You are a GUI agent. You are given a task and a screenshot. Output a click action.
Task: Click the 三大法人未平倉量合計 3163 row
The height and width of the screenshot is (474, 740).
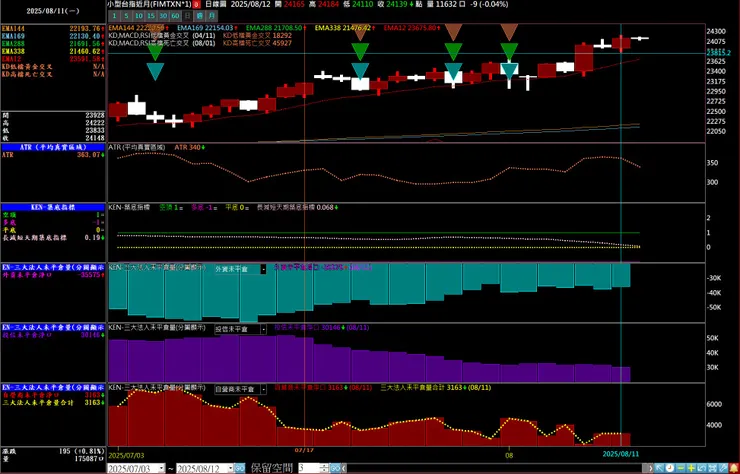pyautogui.click(x=53, y=403)
